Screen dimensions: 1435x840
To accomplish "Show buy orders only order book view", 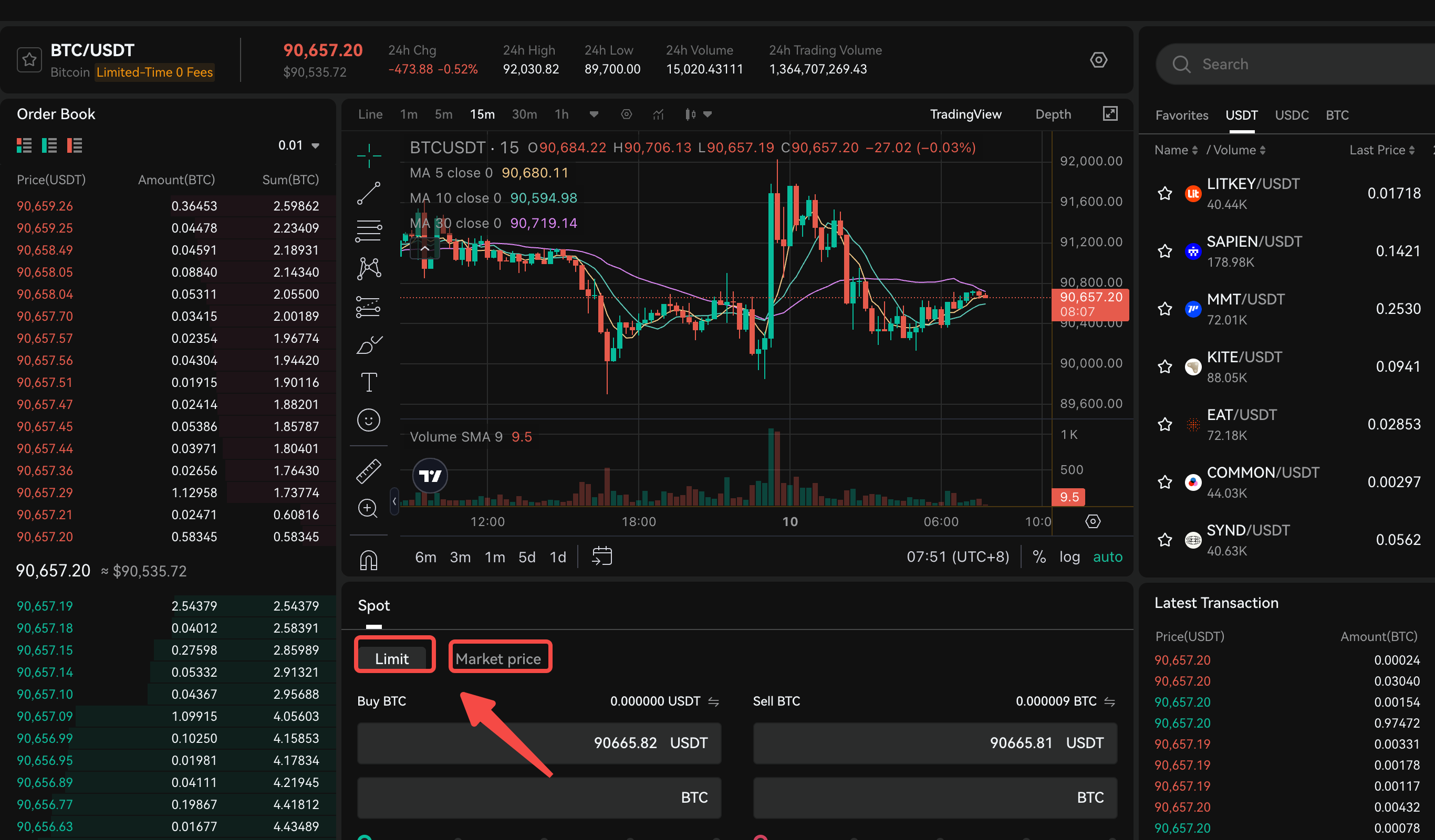I will [49, 146].
